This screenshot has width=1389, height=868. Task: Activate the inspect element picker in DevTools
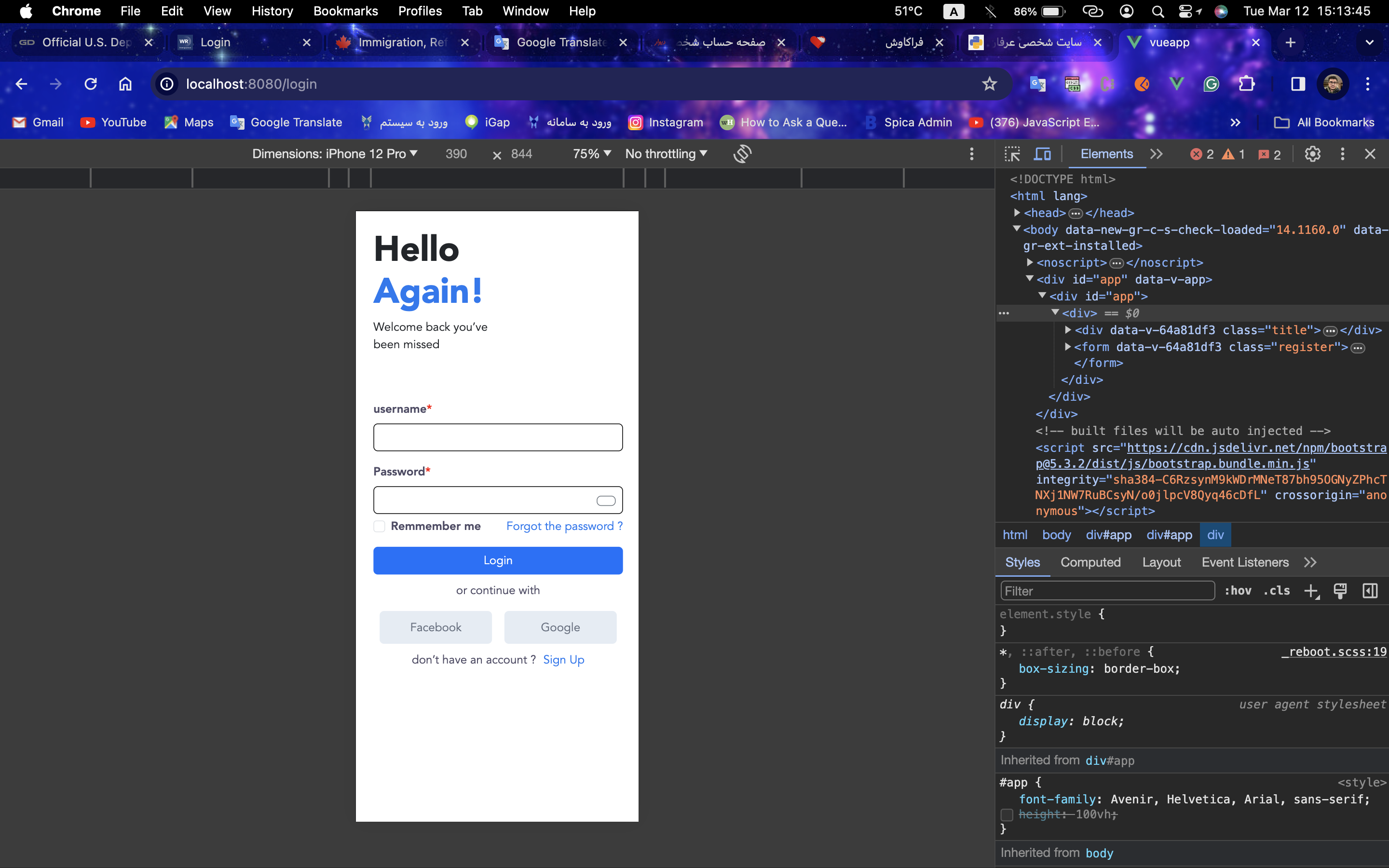coord(1012,154)
